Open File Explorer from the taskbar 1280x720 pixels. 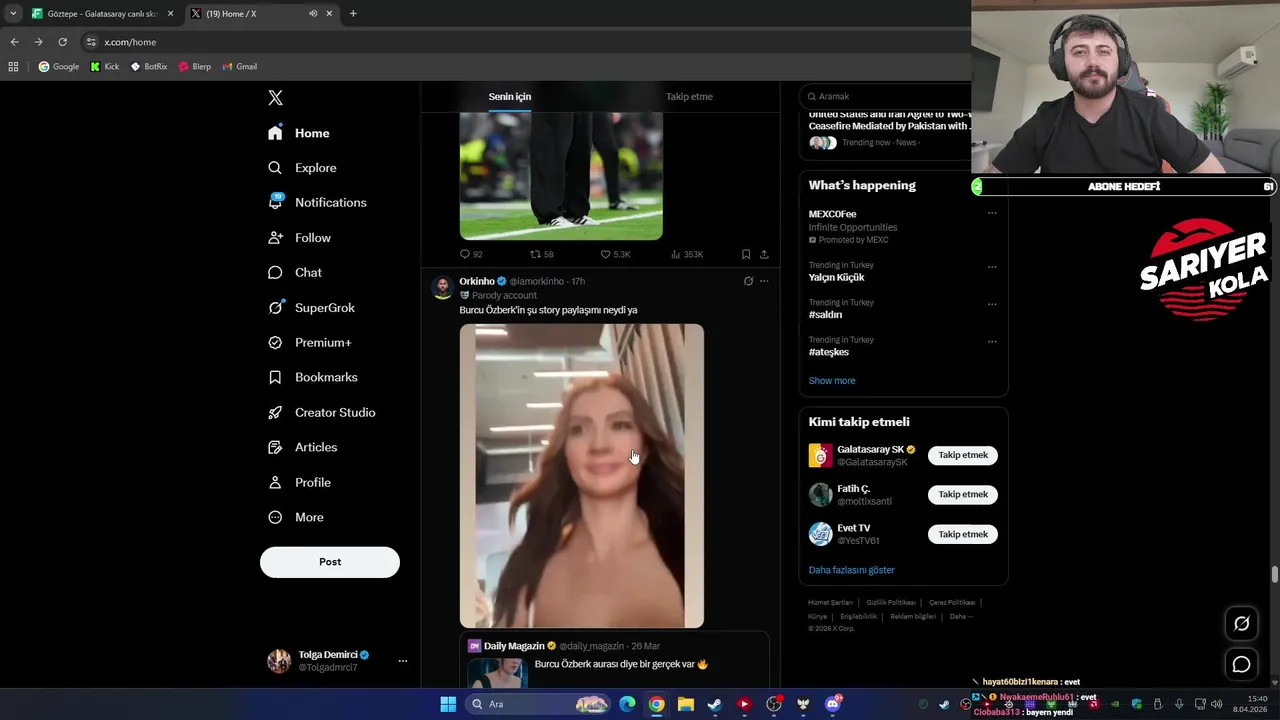coord(685,704)
